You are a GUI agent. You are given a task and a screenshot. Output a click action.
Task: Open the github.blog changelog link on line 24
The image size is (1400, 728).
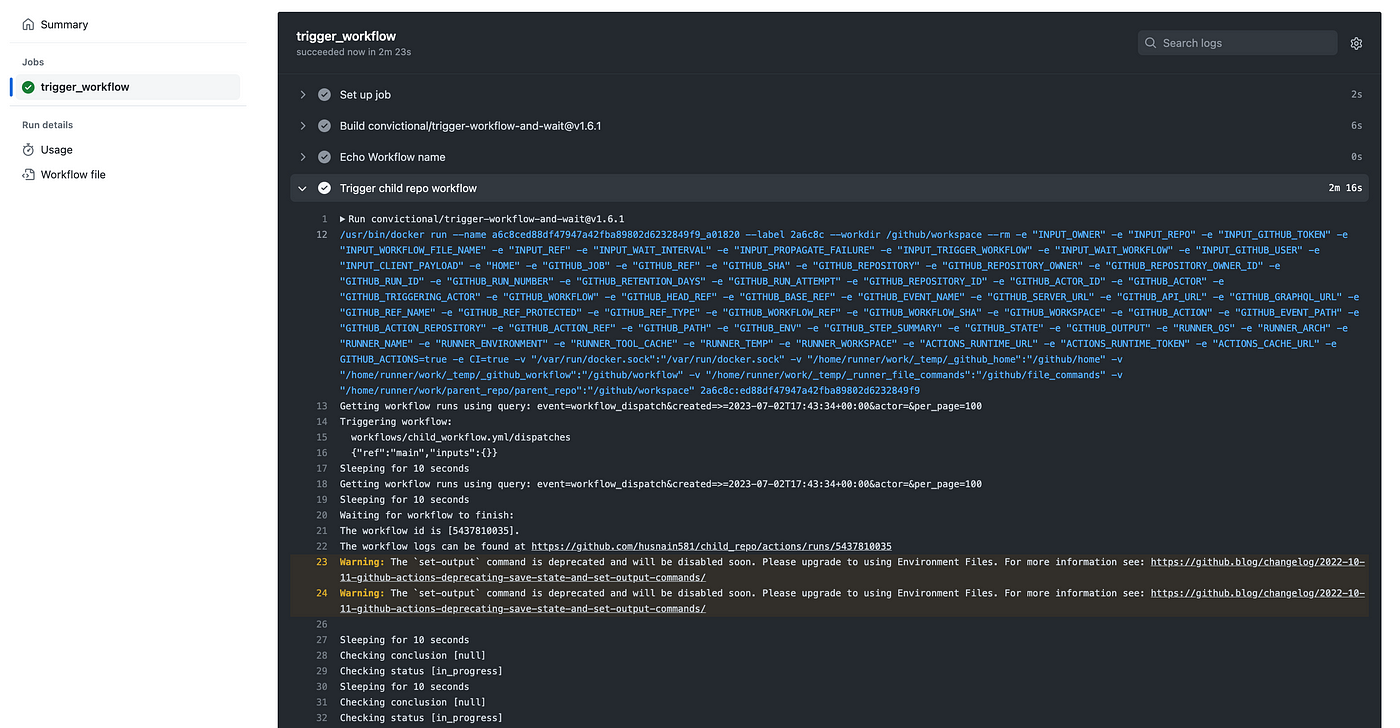pyautogui.click(x=852, y=601)
